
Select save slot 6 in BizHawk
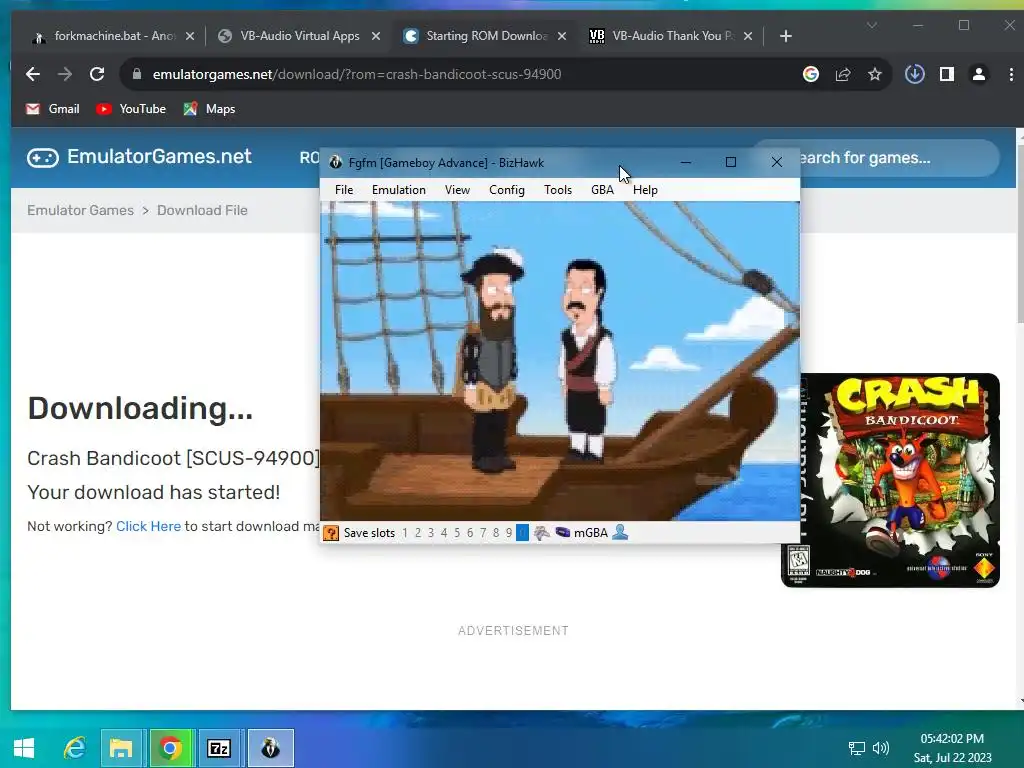(470, 533)
